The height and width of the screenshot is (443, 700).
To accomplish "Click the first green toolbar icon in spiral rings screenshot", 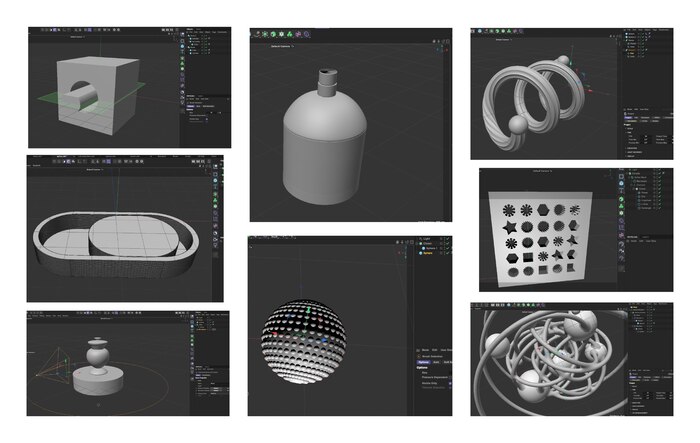I will pos(491,31).
